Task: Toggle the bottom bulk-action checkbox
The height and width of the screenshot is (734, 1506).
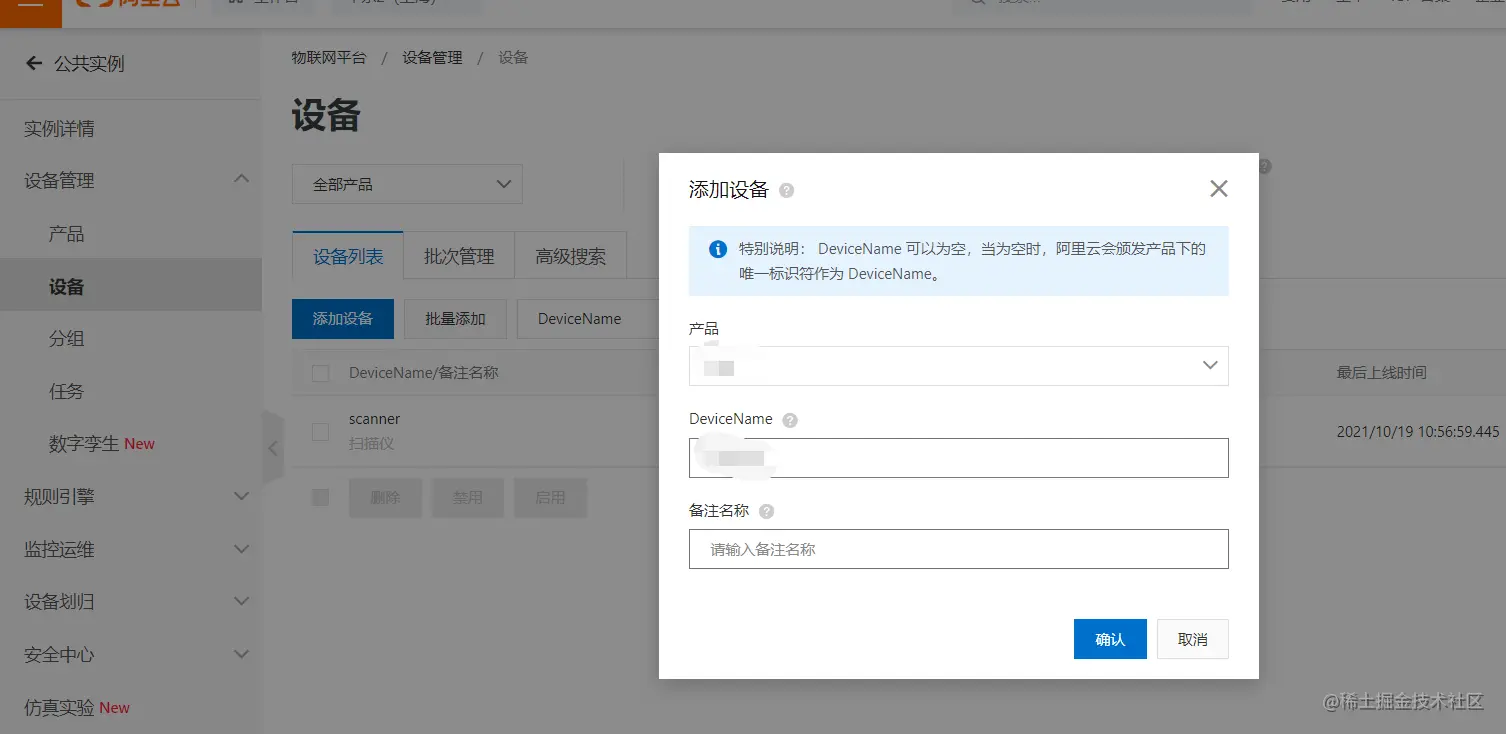Action: (320, 497)
